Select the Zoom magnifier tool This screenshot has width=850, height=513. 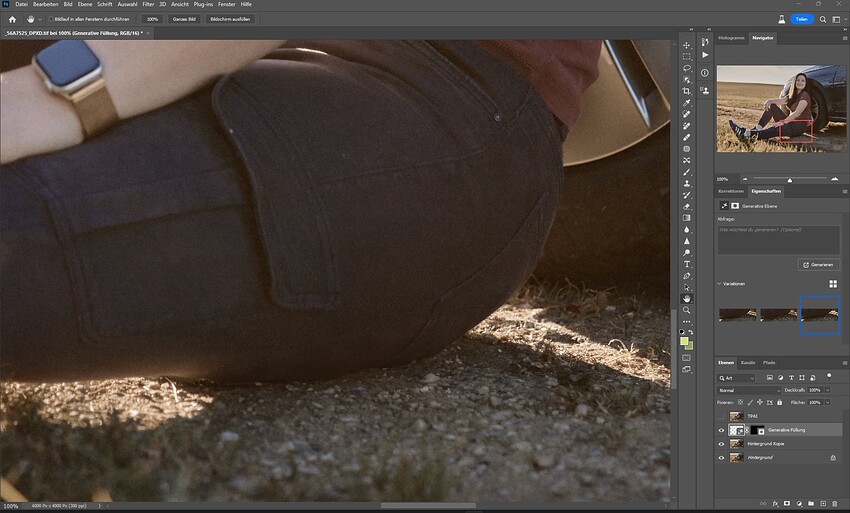(x=687, y=310)
